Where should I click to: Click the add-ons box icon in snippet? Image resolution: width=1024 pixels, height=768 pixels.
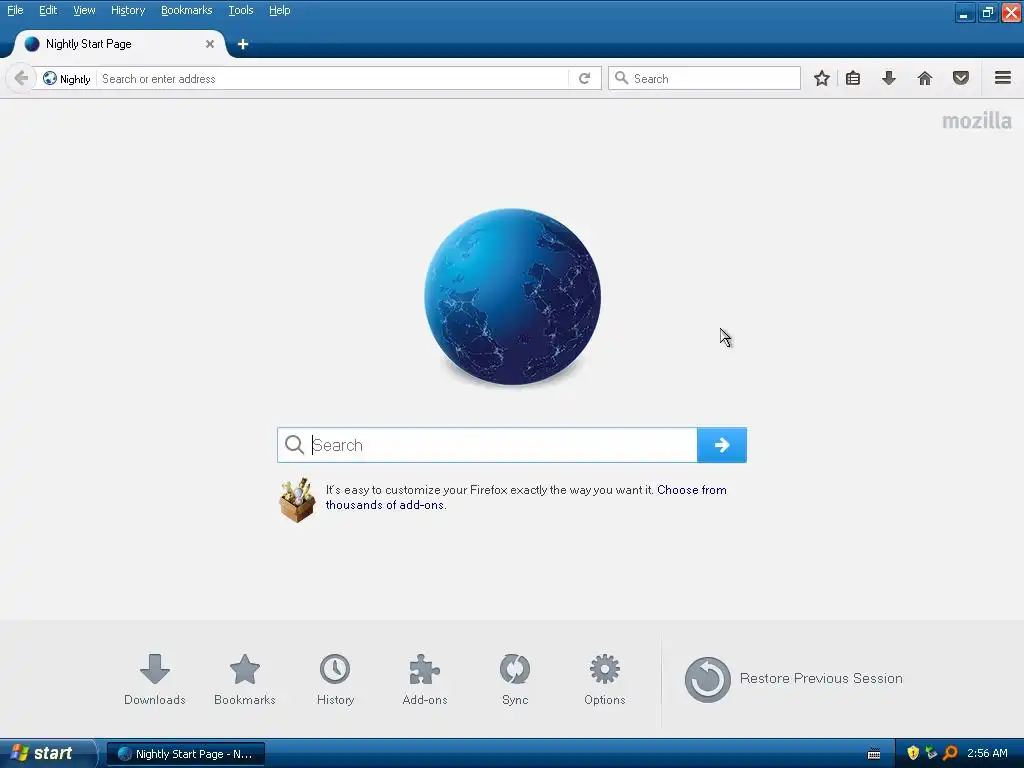297,500
